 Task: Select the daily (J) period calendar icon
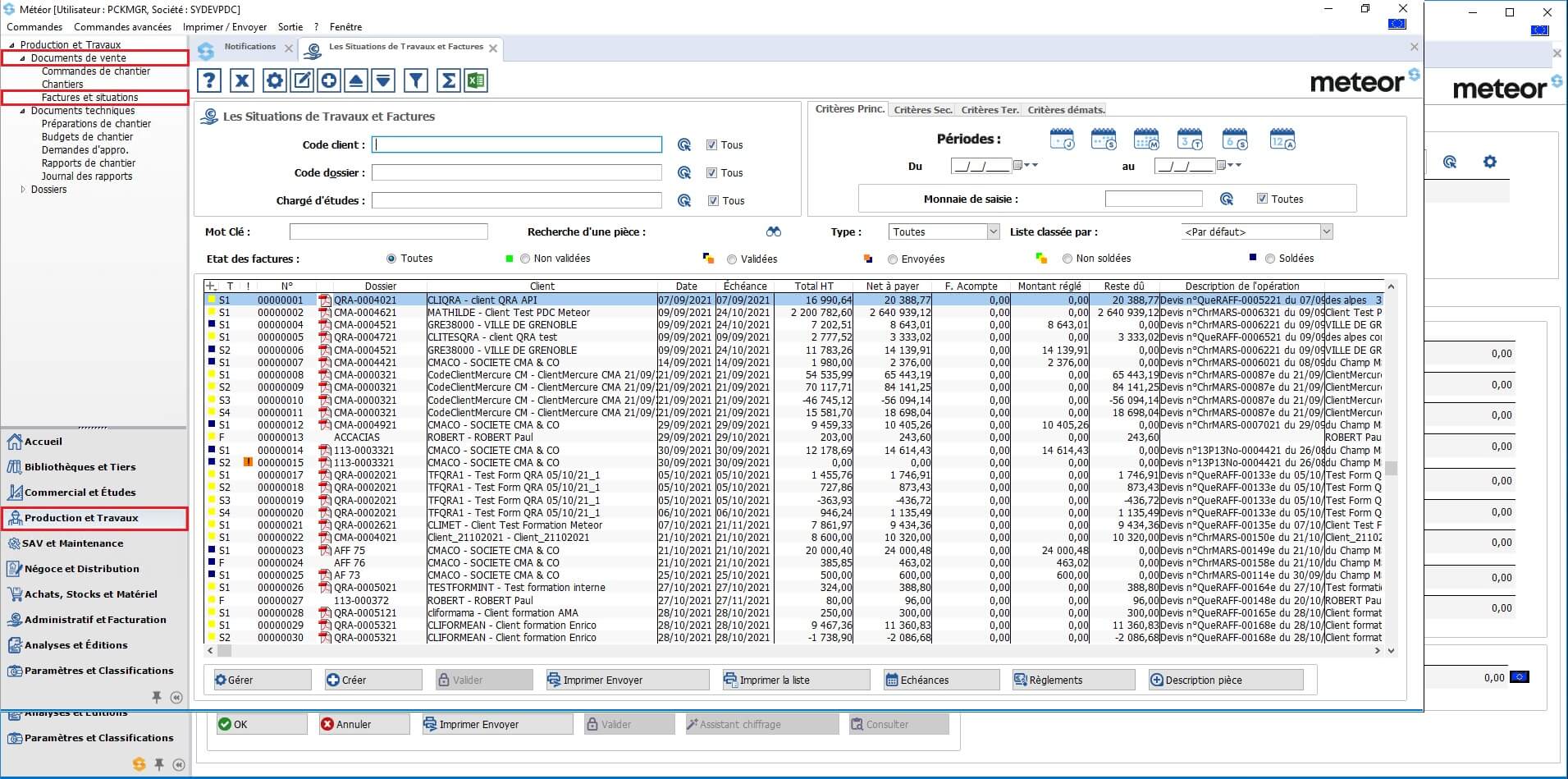click(x=1063, y=140)
